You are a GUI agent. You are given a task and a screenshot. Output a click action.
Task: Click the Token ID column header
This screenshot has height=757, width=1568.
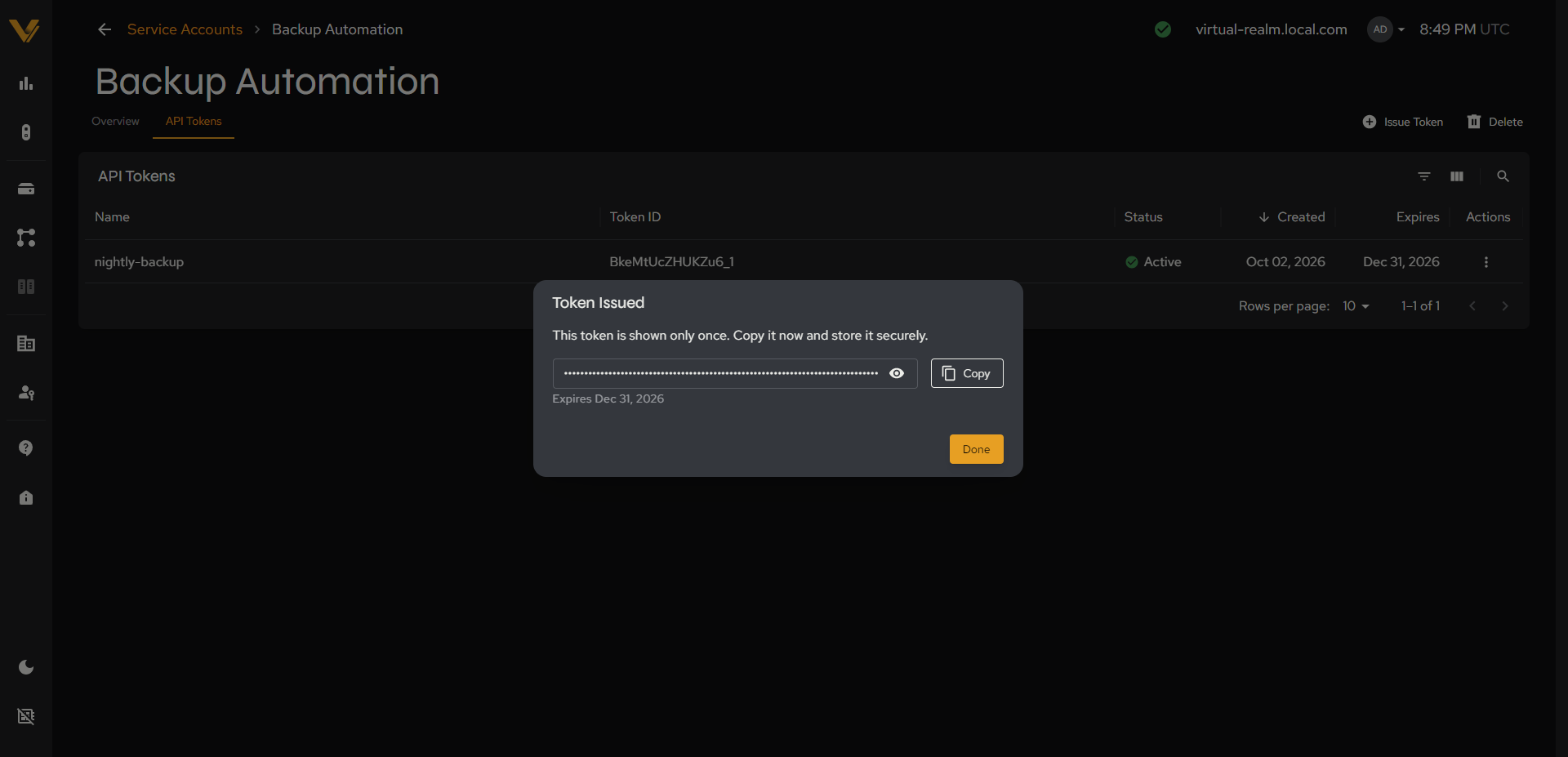click(x=635, y=217)
